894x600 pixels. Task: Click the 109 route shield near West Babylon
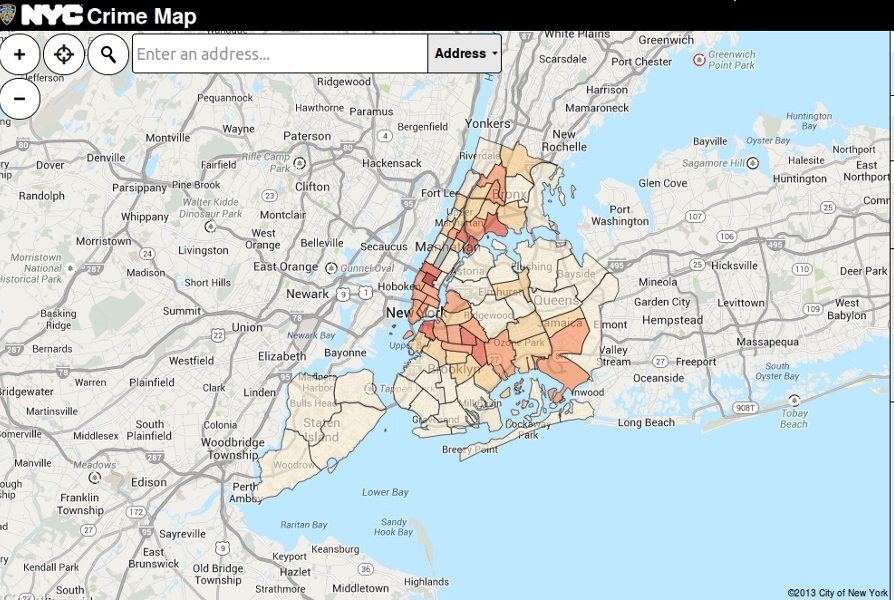click(x=812, y=310)
